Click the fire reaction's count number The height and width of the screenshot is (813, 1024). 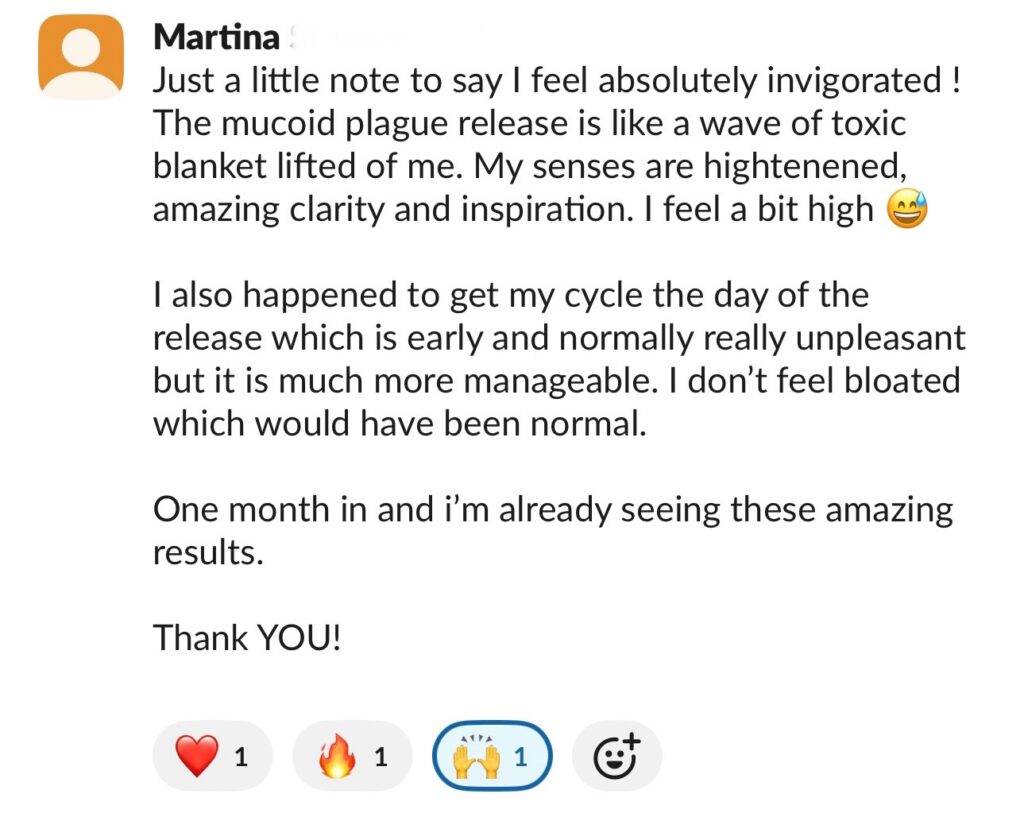(380, 758)
